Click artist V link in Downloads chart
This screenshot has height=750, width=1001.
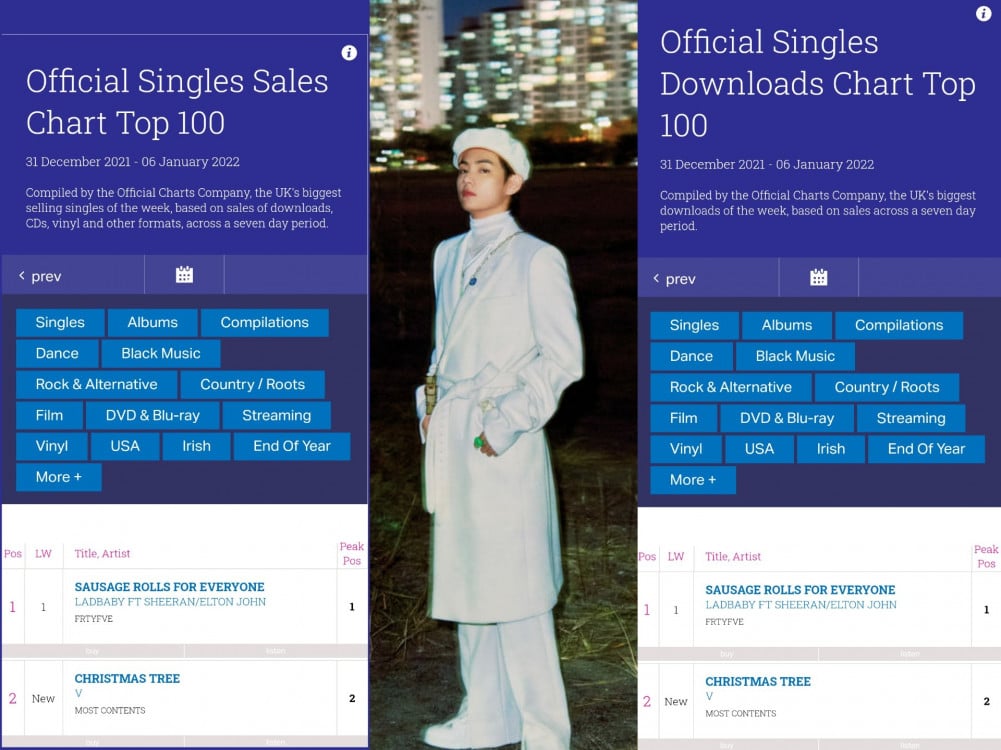coord(709,696)
